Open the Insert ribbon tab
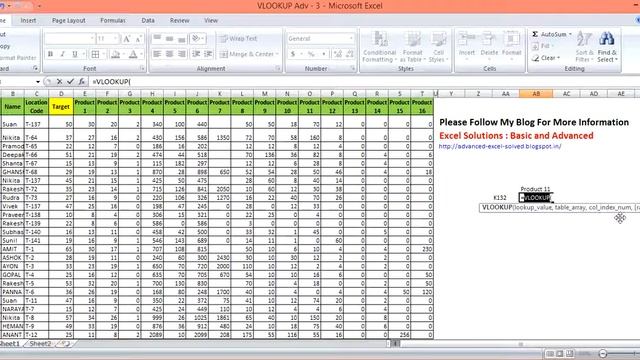The width and height of the screenshot is (640, 360). 28,20
